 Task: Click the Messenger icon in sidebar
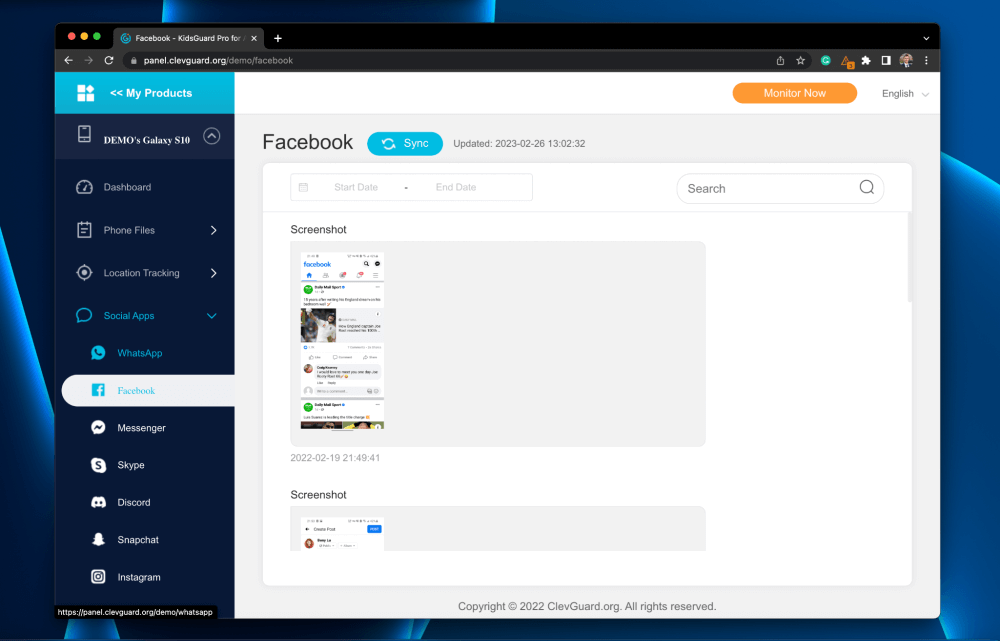click(98, 427)
